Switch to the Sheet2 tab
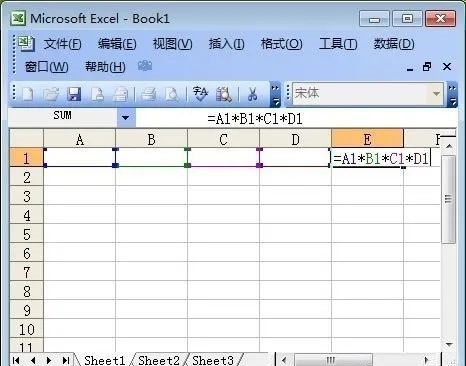This screenshot has width=466, height=366. click(x=159, y=360)
